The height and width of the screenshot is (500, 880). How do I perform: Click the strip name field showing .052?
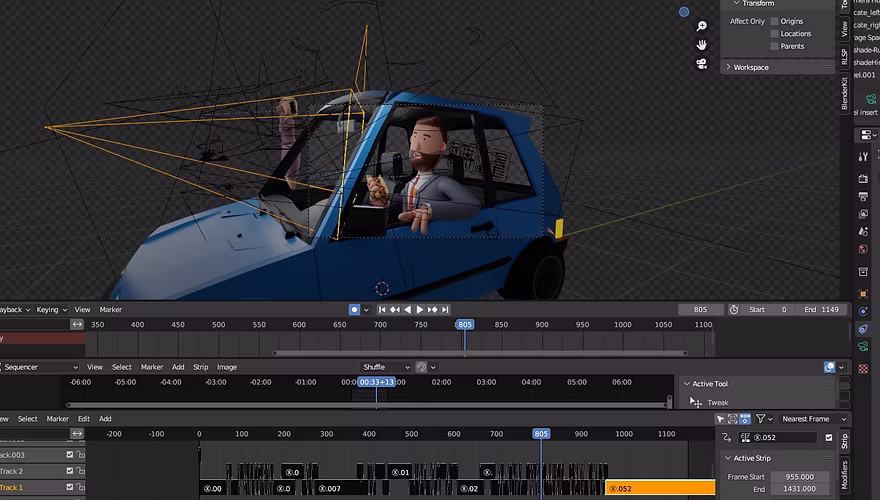pos(780,437)
